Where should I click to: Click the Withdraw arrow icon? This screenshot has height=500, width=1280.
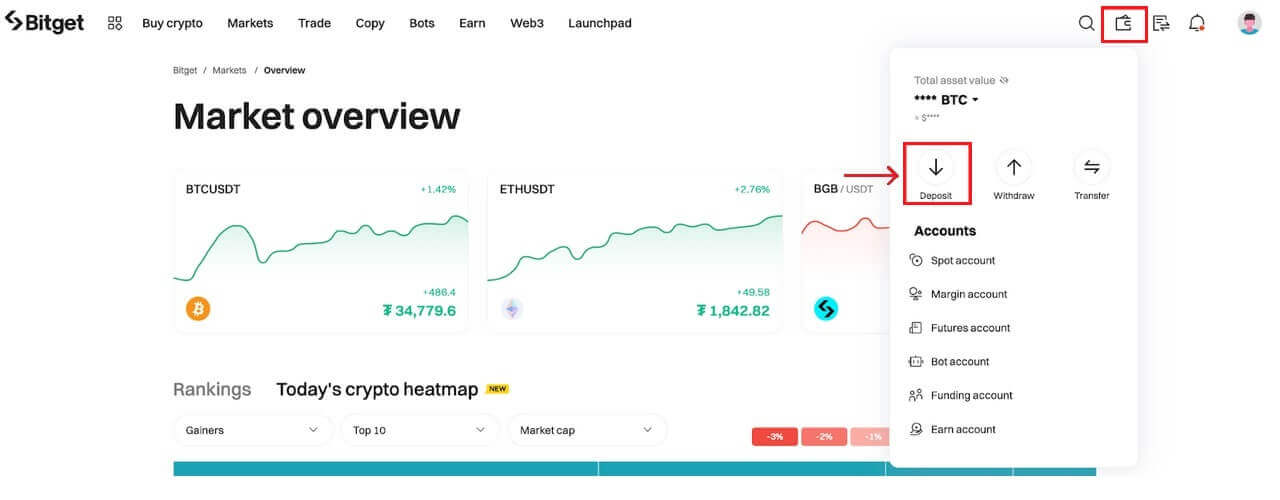(x=1014, y=167)
